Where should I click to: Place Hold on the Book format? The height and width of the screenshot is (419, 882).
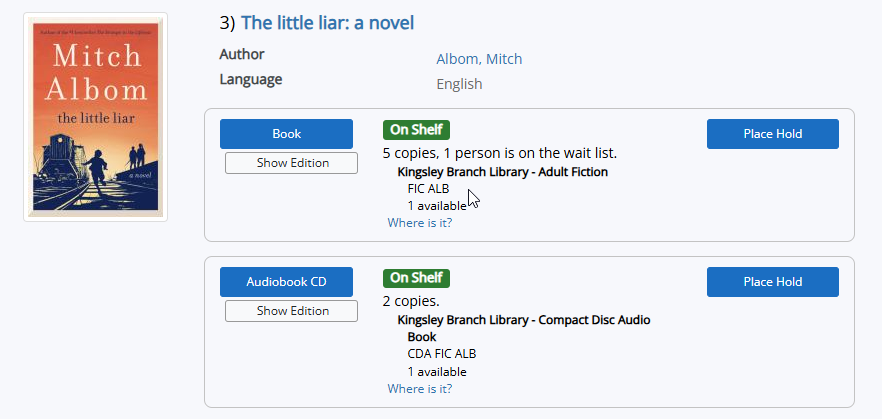pos(772,134)
